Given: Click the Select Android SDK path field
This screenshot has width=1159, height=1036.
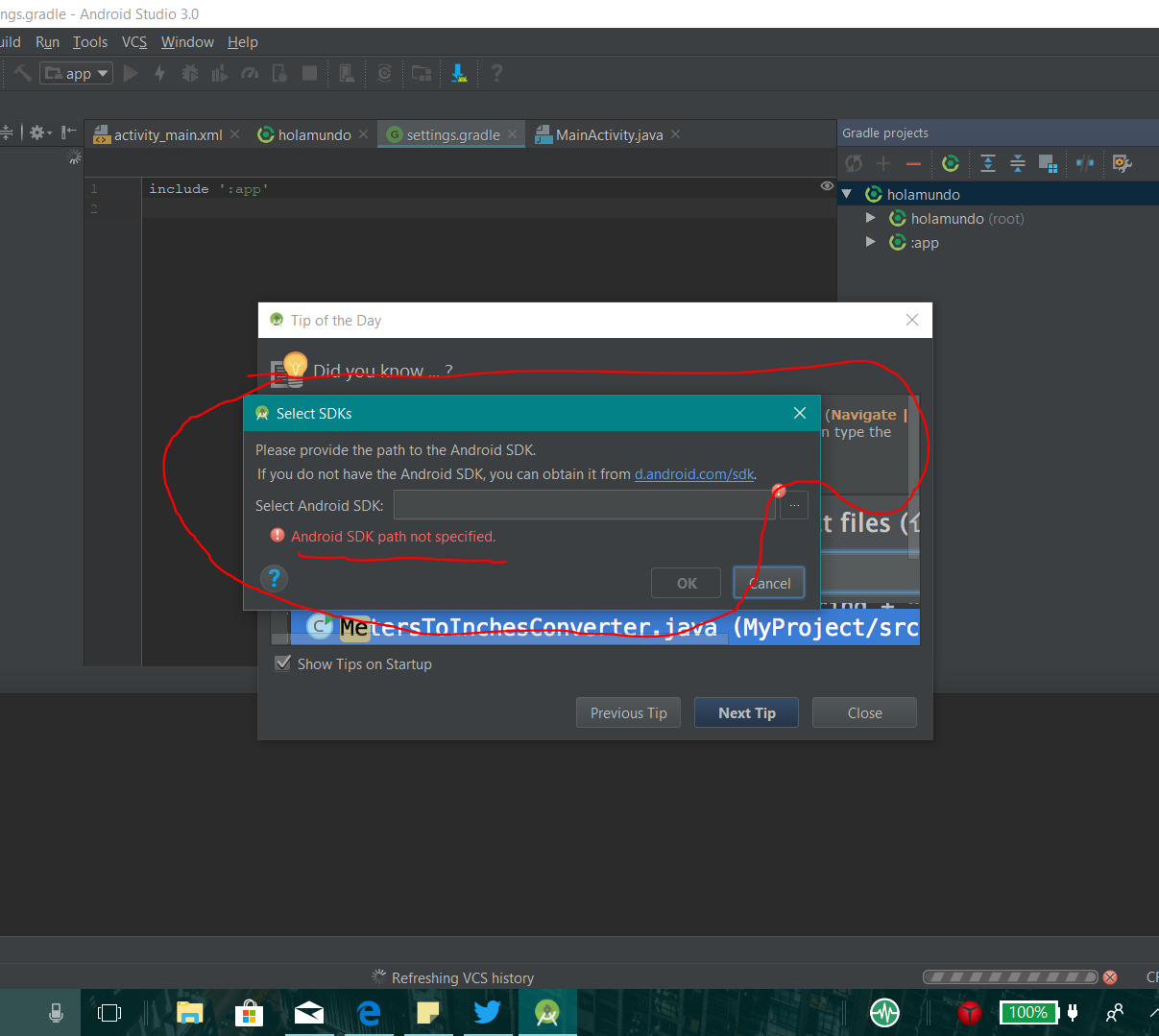Looking at the screenshot, I should pos(584,505).
